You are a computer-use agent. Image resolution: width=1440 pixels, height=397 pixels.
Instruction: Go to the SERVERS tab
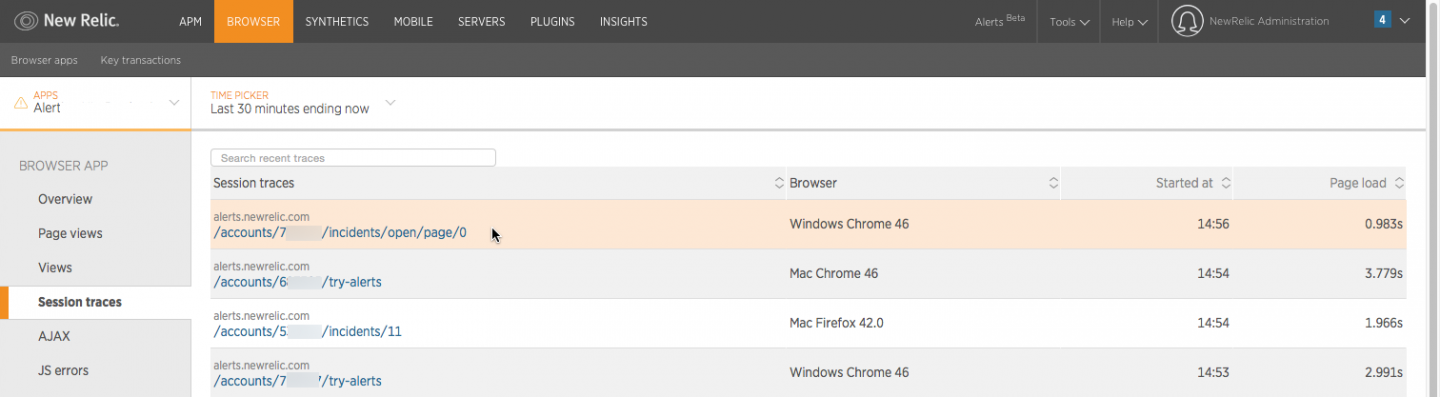481,21
